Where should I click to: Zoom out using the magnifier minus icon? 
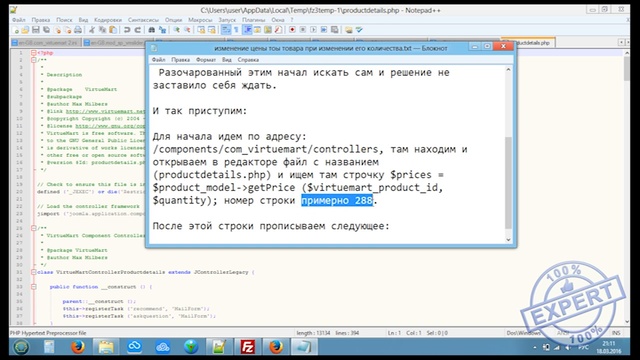coord(187,30)
